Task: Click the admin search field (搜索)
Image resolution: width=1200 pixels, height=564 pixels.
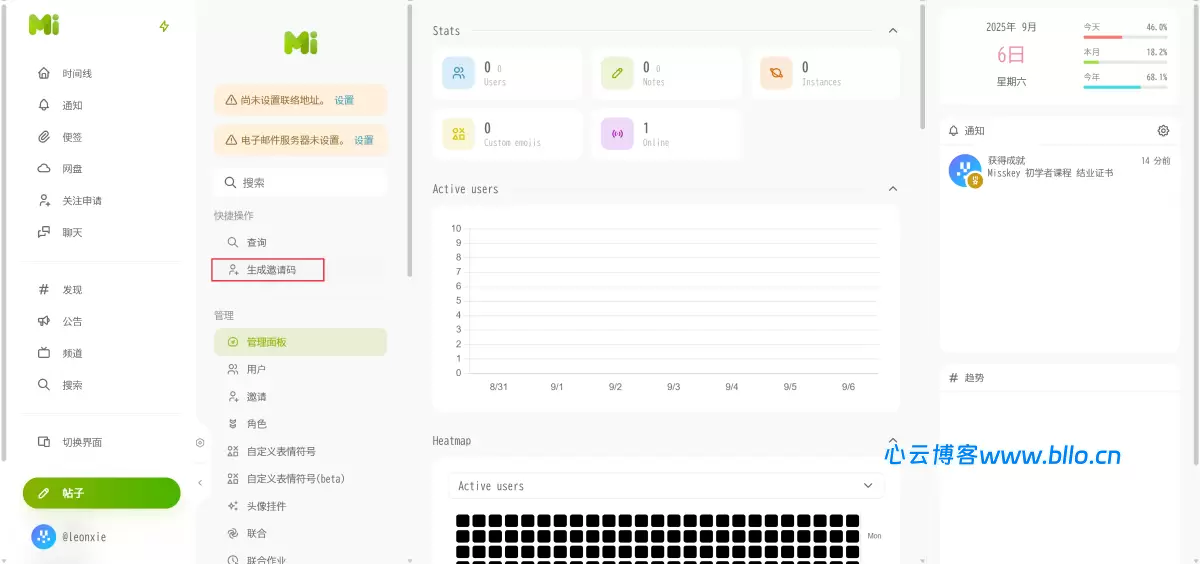Action: click(300, 183)
